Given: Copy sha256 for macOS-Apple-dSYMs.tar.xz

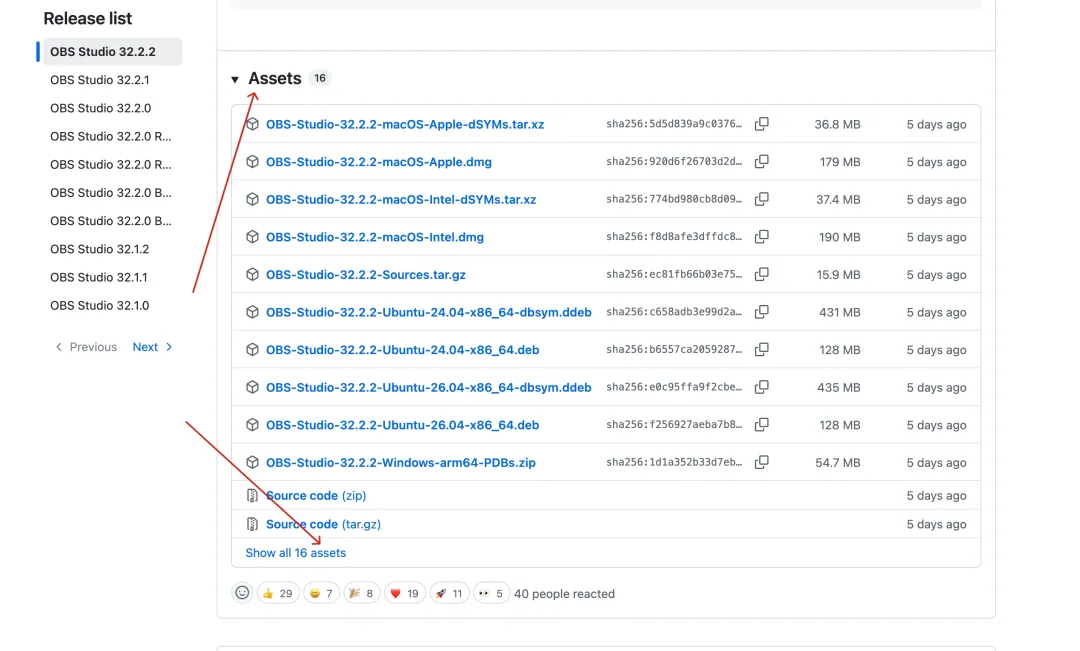Looking at the screenshot, I should coord(761,124).
